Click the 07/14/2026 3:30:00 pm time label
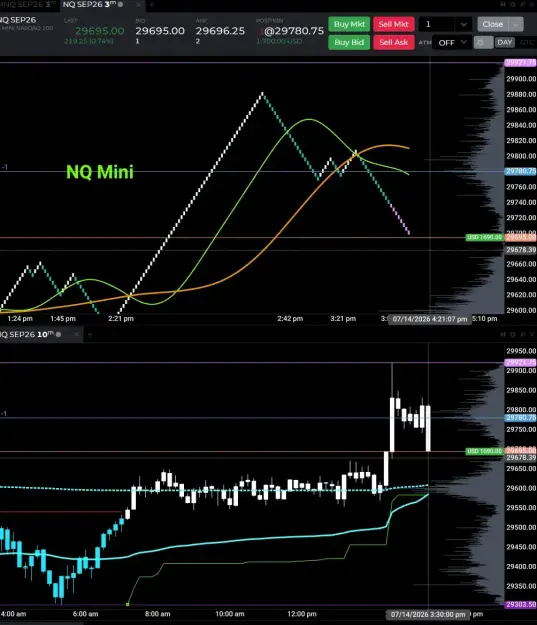Screen dimensions: 537x625 (x=428, y=615)
